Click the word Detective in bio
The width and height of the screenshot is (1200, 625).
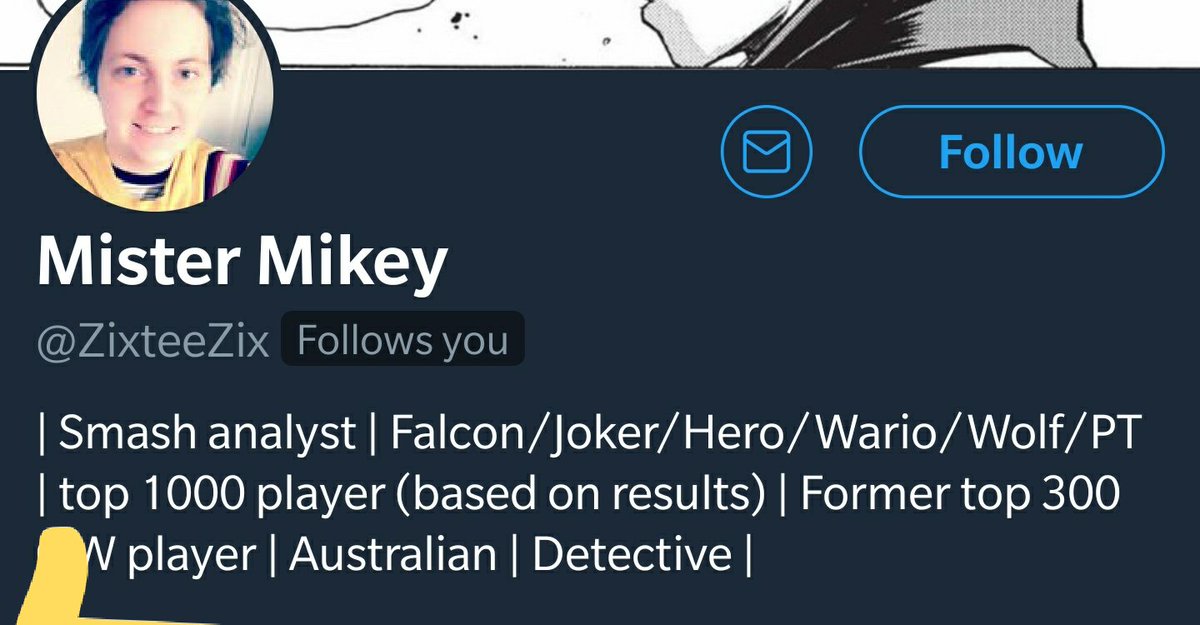pos(631,554)
